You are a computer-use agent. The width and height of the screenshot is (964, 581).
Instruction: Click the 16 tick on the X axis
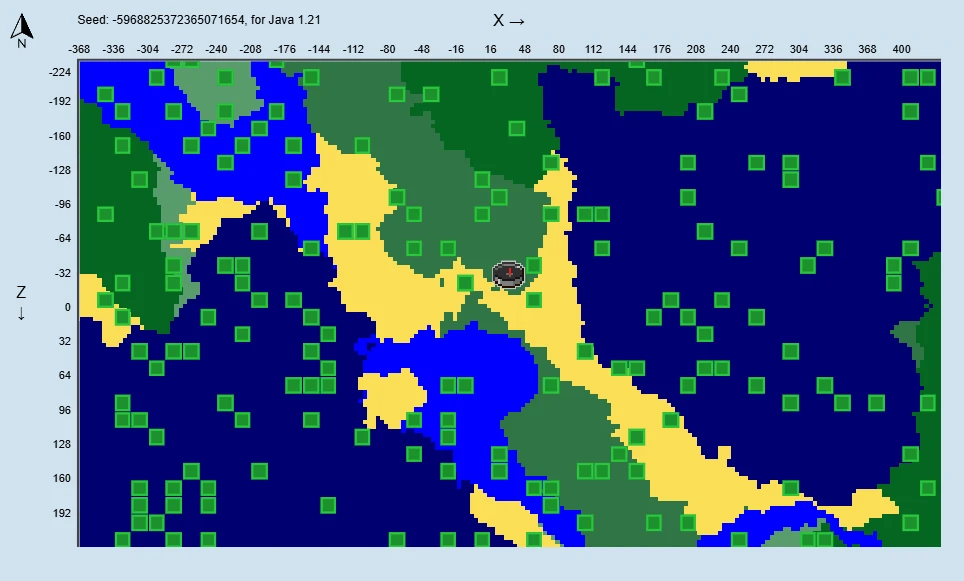490,49
